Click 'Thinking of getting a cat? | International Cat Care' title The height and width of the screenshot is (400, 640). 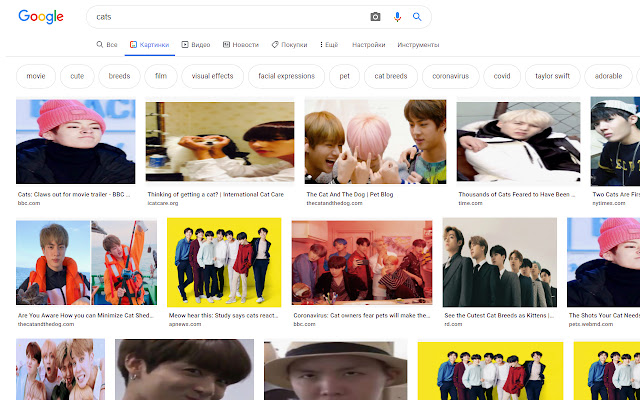pyautogui.click(x=216, y=195)
